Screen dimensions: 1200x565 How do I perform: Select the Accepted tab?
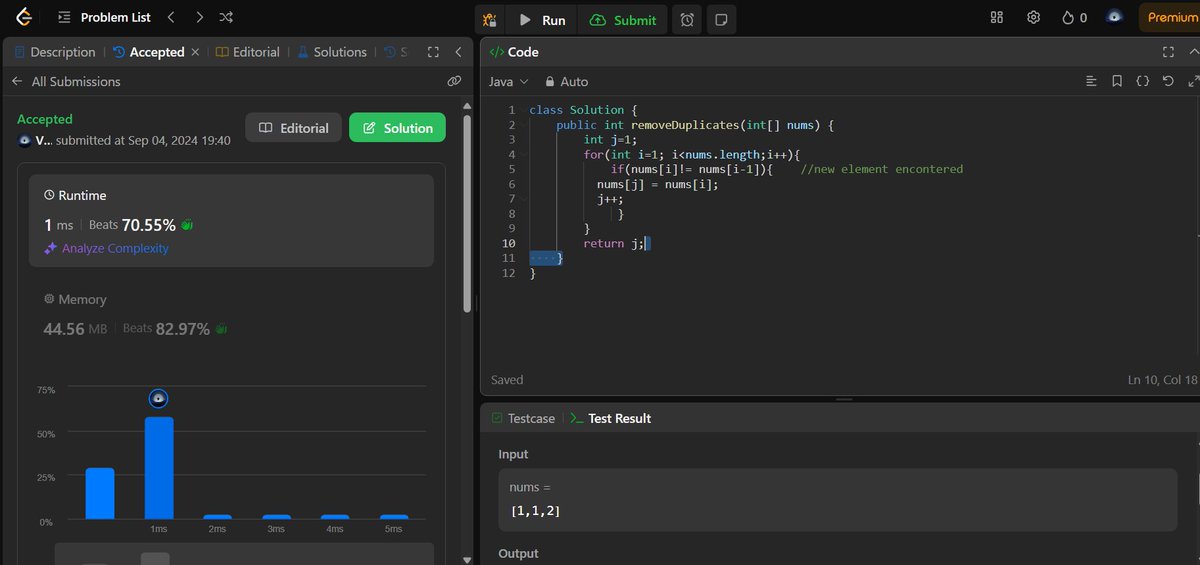[149, 52]
